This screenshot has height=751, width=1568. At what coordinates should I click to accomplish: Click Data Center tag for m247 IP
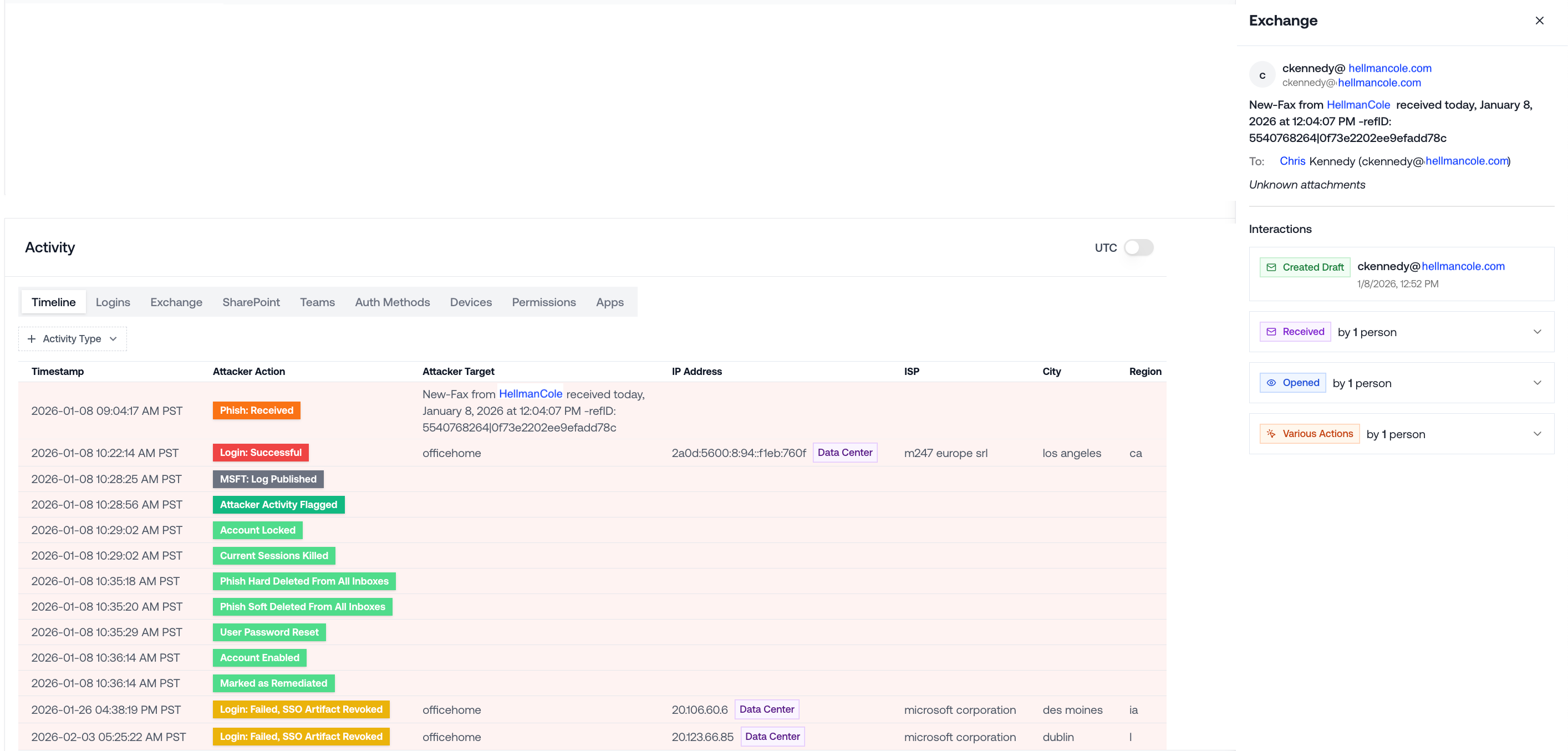coord(844,453)
